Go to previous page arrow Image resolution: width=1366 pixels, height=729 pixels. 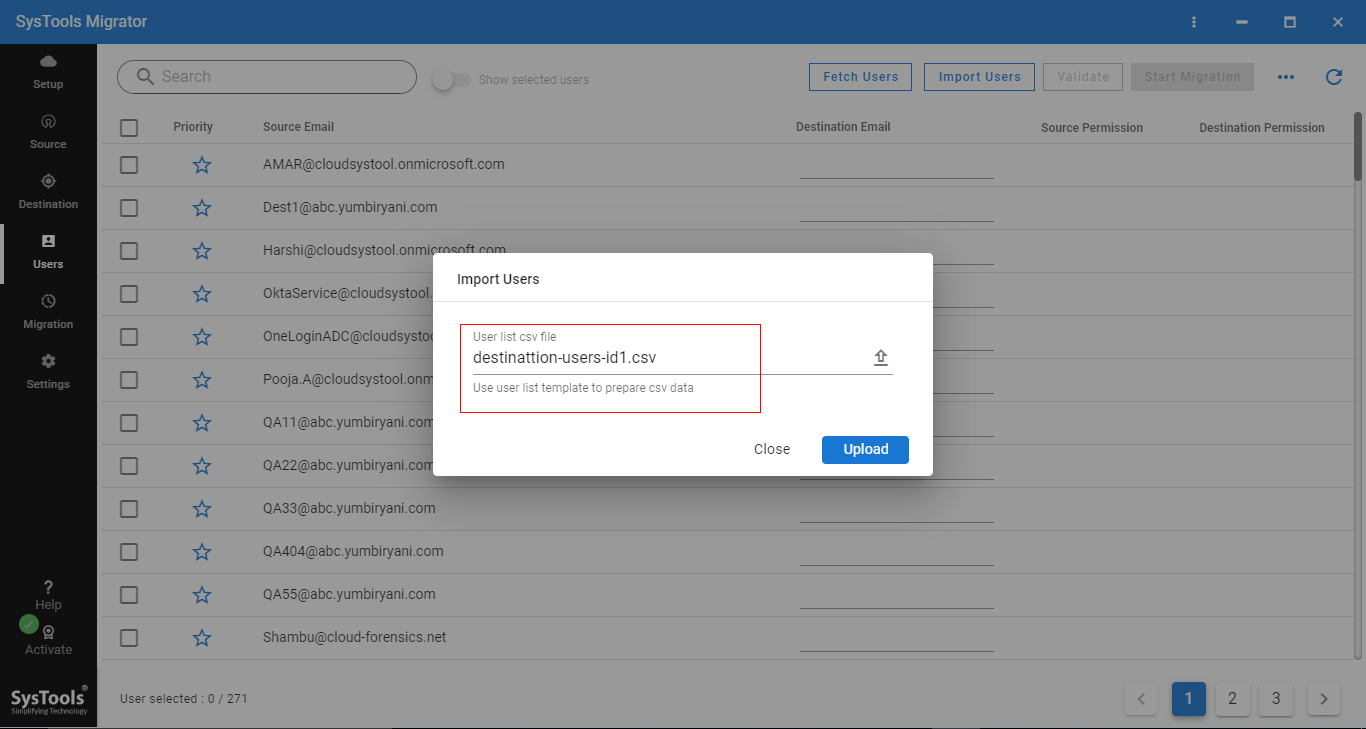(x=1141, y=699)
